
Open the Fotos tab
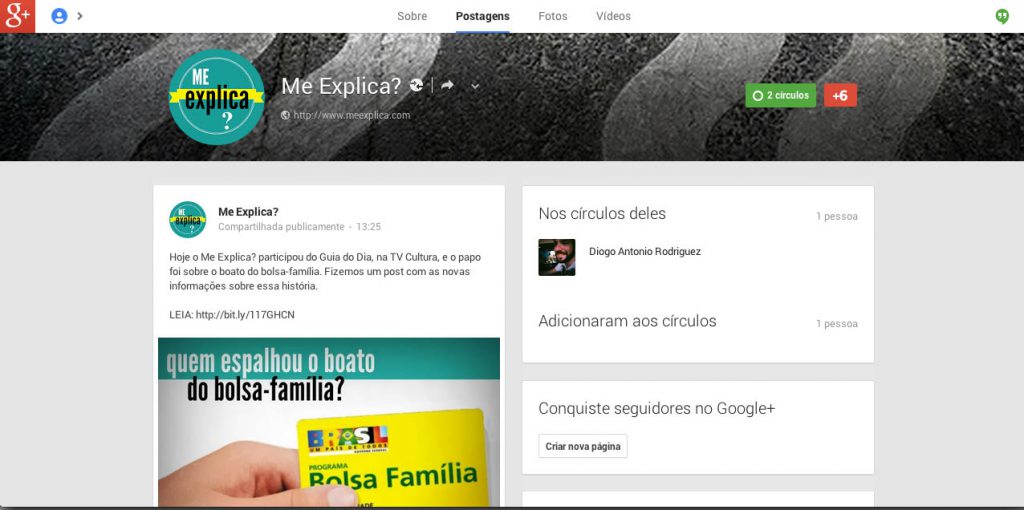point(552,16)
